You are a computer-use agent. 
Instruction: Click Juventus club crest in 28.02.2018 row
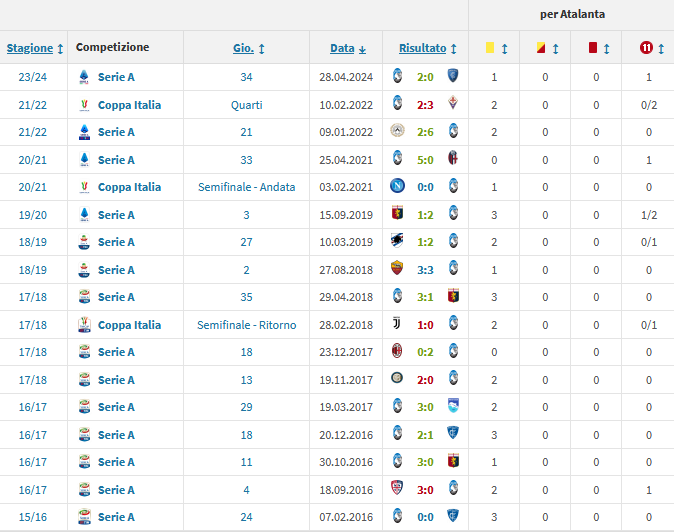pos(398,325)
